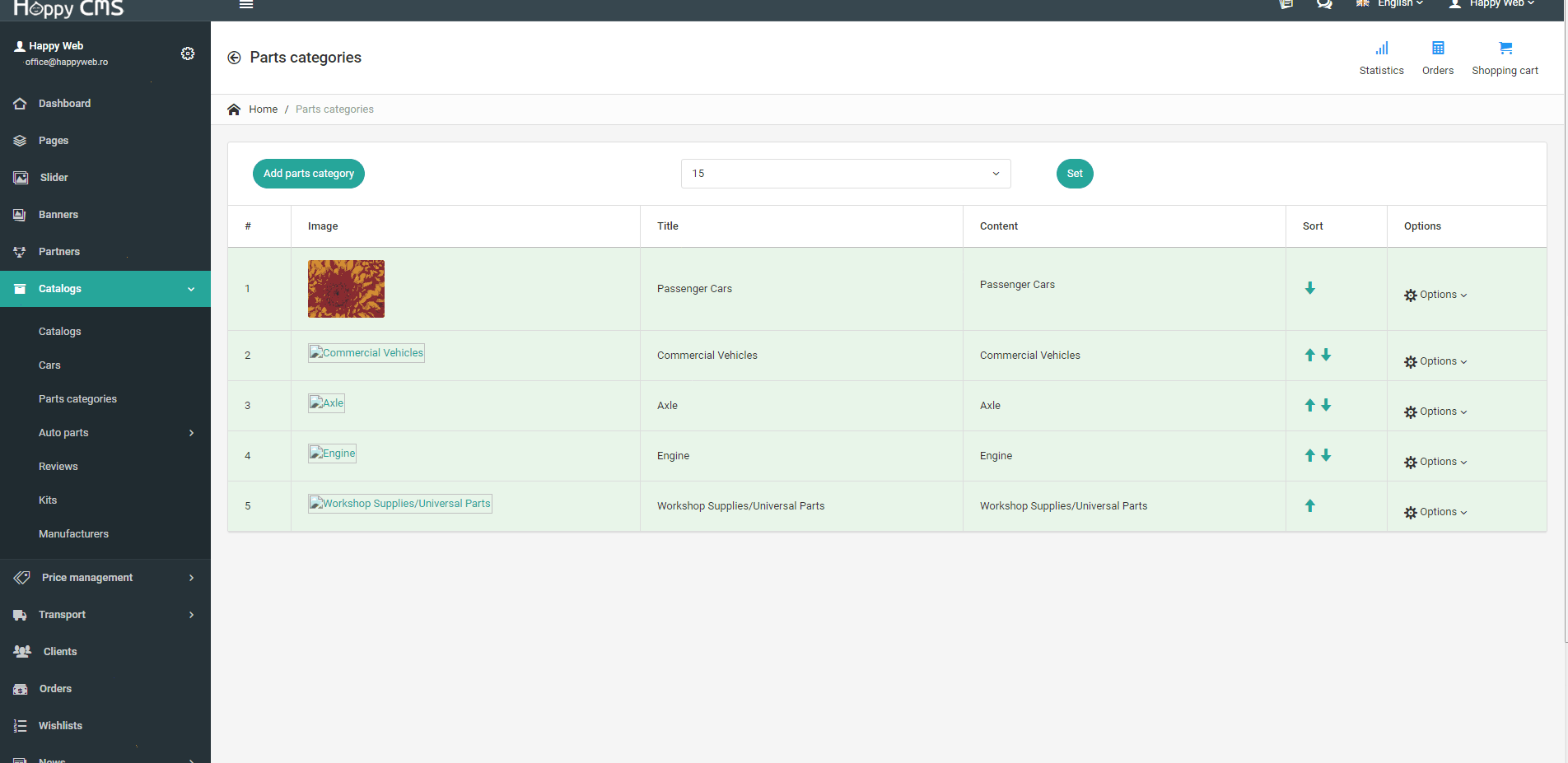The height and width of the screenshot is (763, 1568).
Task: Move Engine row up with sort arrow
Action: (1309, 455)
